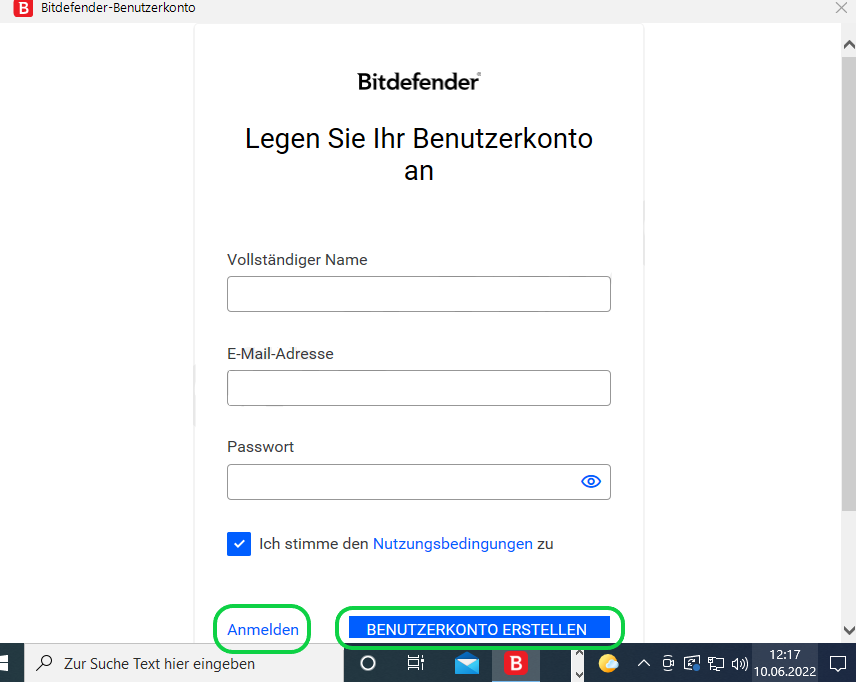
Task: Click Benutzerkonto erstellen button
Action: [x=479, y=628]
